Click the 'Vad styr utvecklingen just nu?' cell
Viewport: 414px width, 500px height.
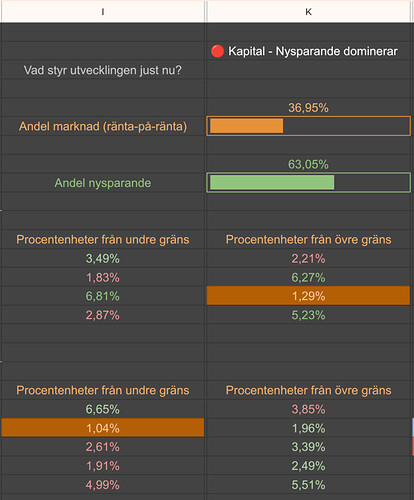coord(103,70)
